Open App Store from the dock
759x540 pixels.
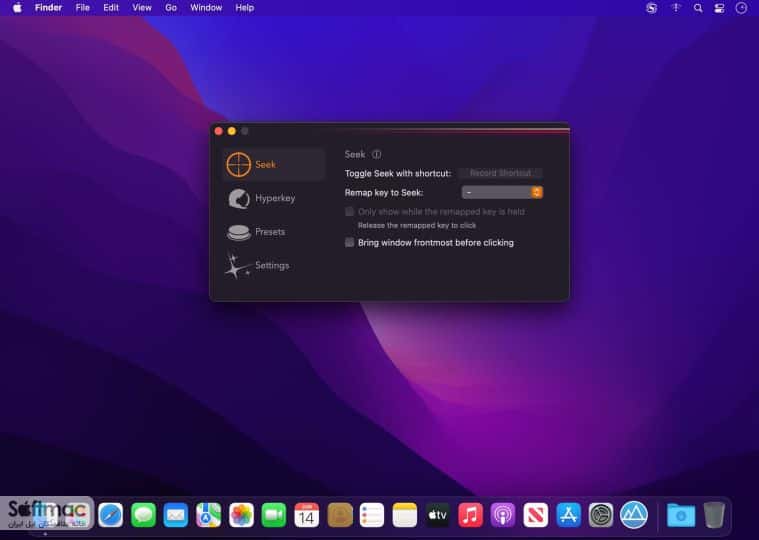[569, 515]
